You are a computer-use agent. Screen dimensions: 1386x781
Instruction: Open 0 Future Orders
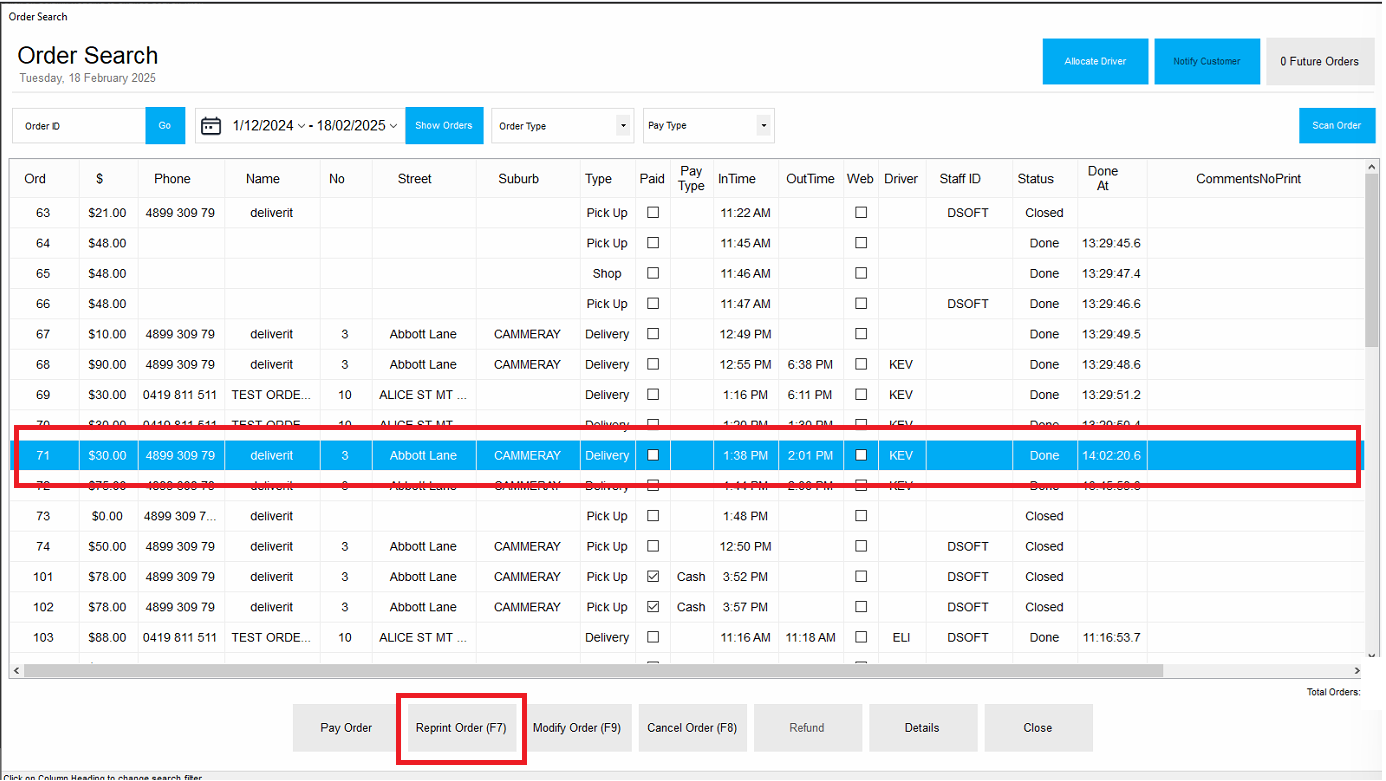(1320, 61)
